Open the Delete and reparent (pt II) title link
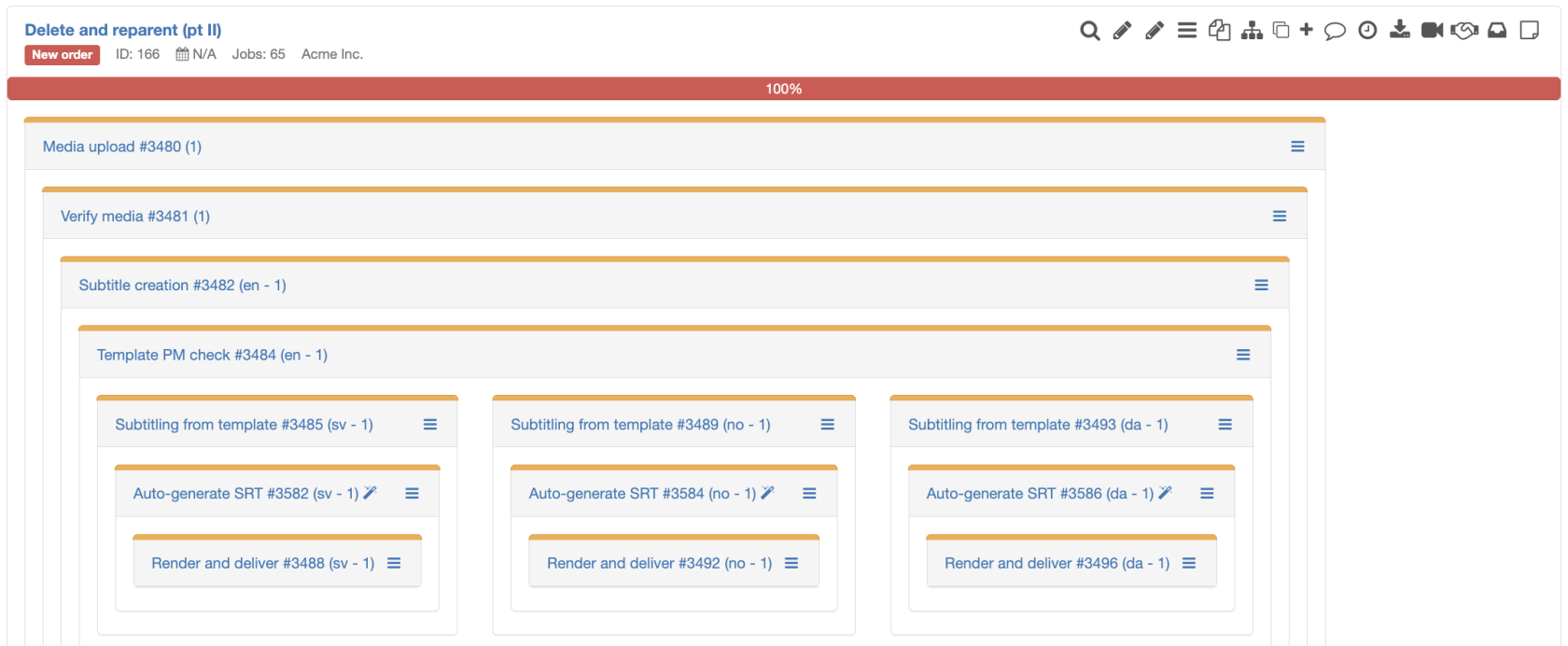Viewport: 1568px width, 646px height. (x=123, y=30)
